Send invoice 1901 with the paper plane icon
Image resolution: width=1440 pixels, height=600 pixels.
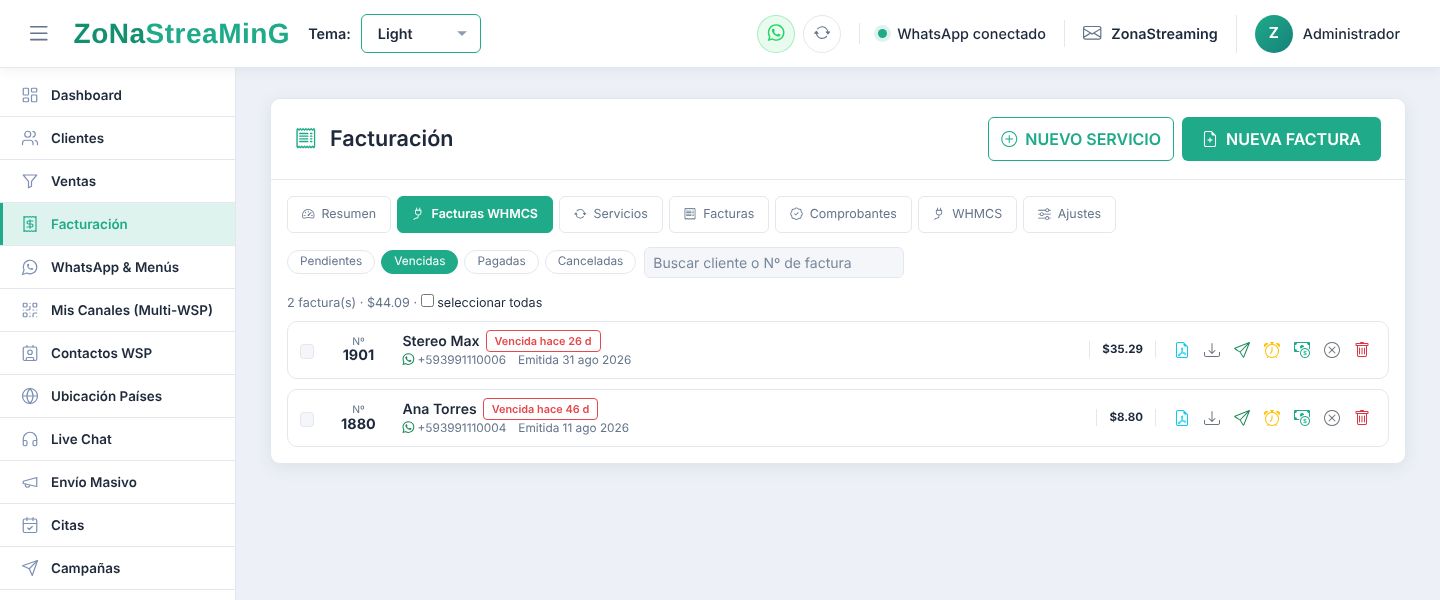click(1242, 350)
